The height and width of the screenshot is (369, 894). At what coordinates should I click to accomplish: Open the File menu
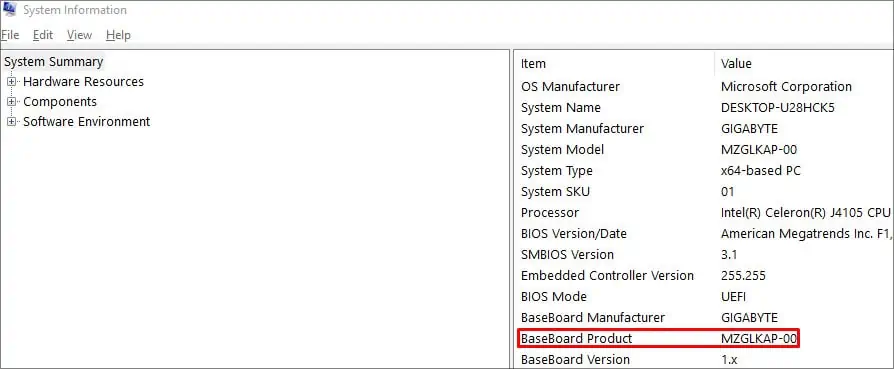[x=10, y=35]
